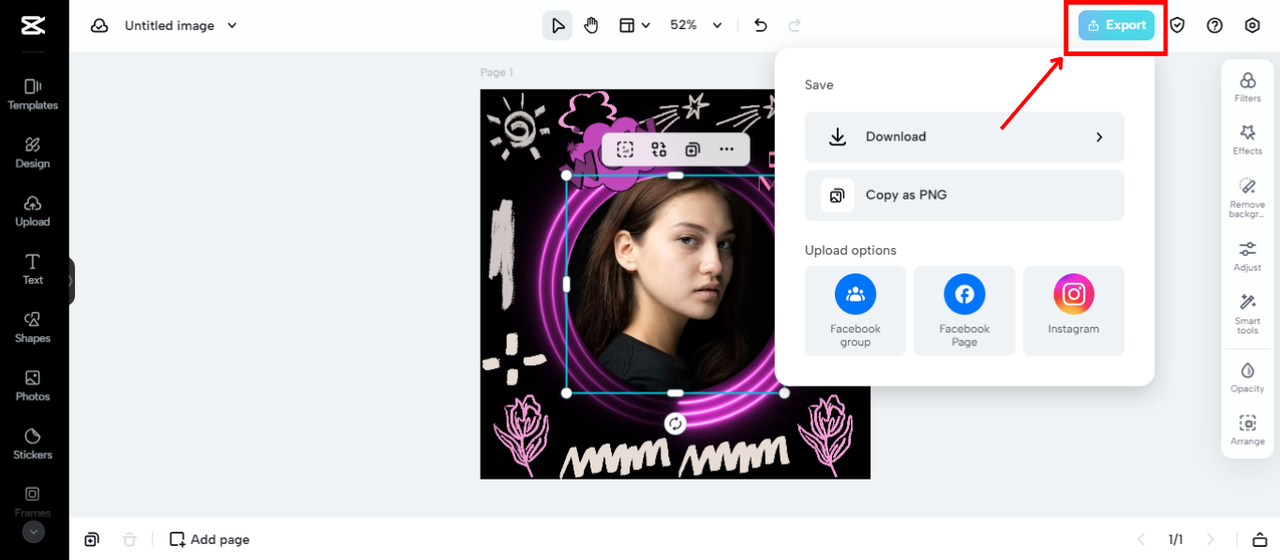1280x560 pixels.
Task: Expand the Download chevron arrow
Action: click(x=1099, y=137)
